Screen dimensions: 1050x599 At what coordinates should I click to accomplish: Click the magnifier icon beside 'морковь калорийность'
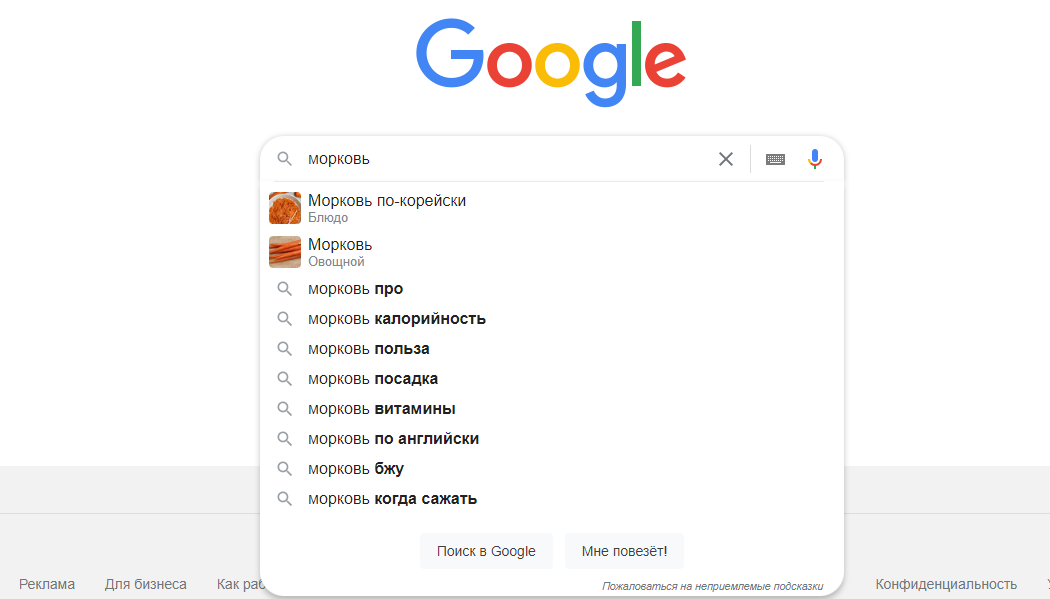click(285, 318)
